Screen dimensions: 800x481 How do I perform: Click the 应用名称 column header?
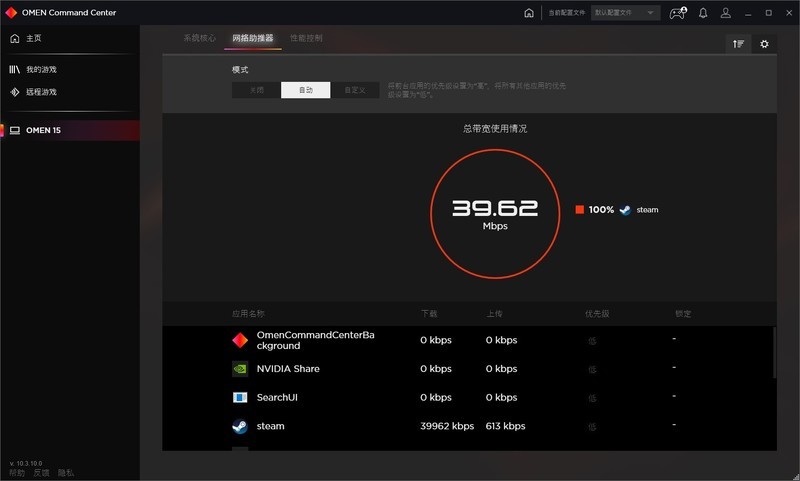point(248,313)
